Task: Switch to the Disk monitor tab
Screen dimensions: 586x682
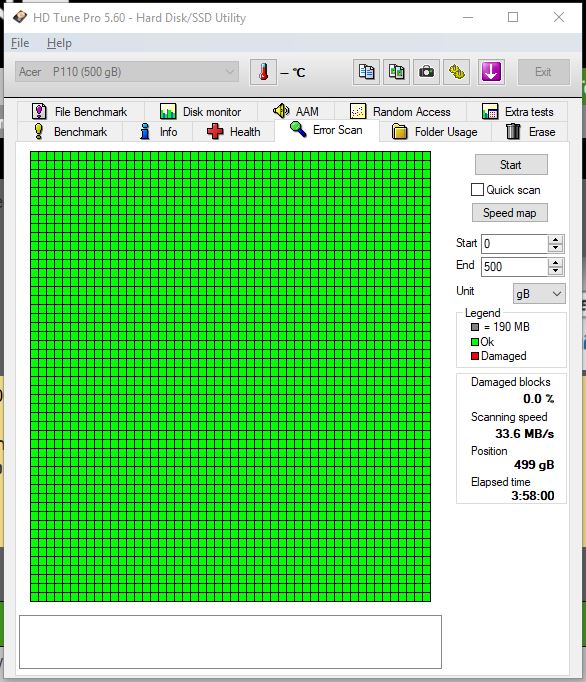Action: [201, 111]
